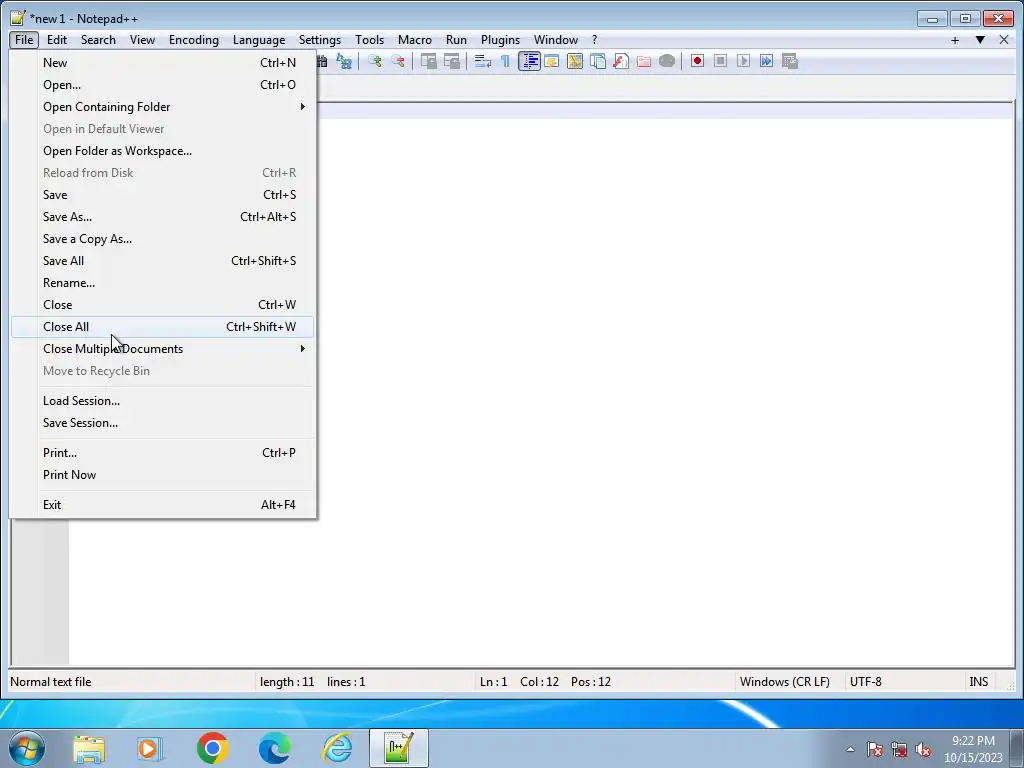Choose New from the File menu
The image size is (1024, 768).
coord(163,63)
